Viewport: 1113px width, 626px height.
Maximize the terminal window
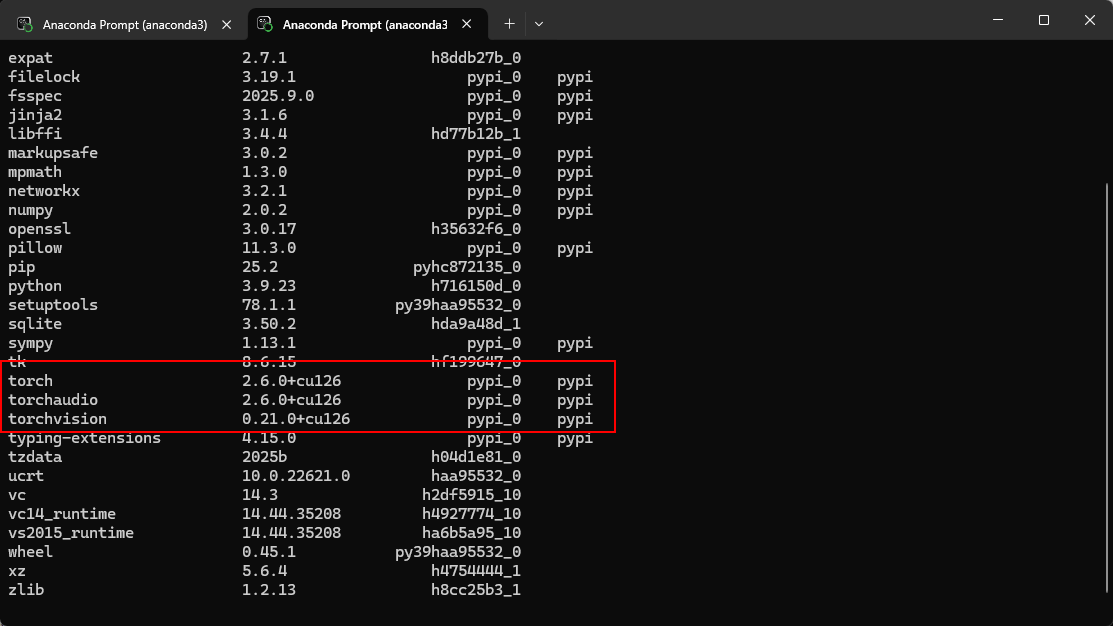(x=1043, y=20)
